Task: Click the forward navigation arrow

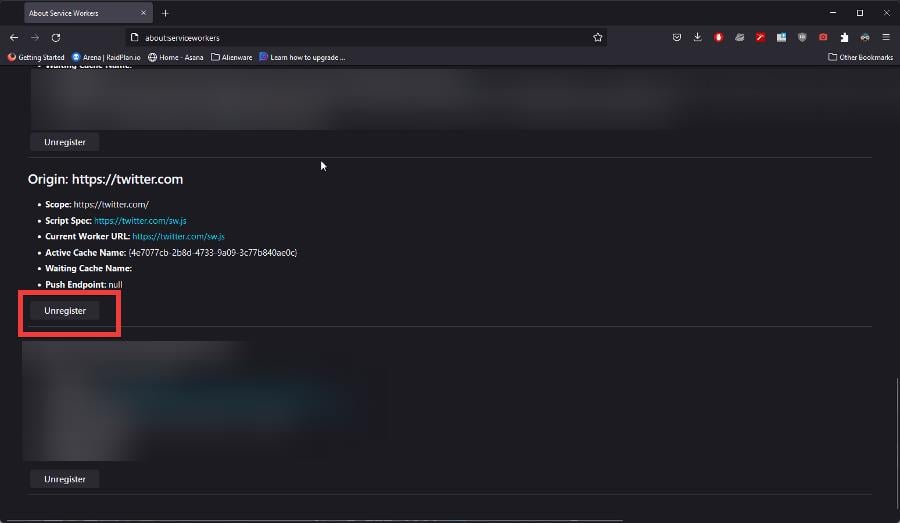Action: click(35, 37)
